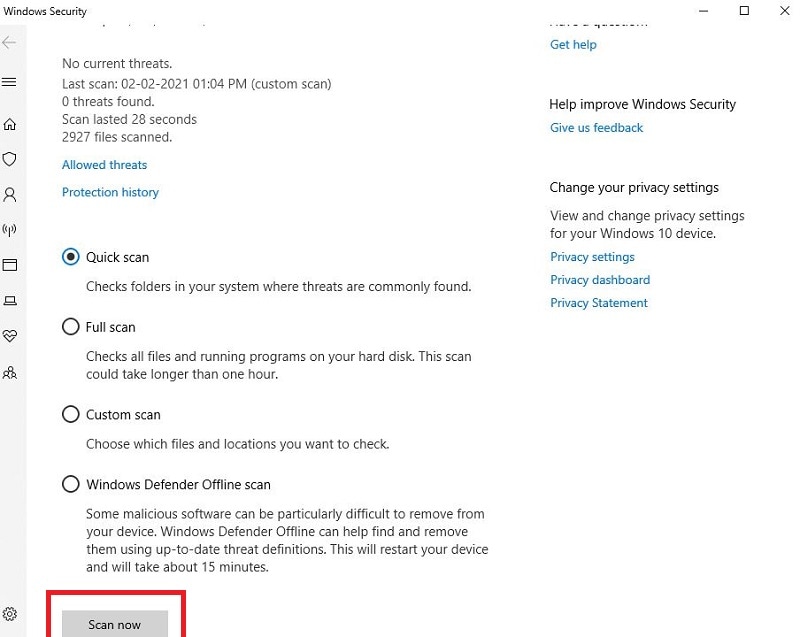Open the hamburger navigation menu
800x637 pixels.
[9, 82]
